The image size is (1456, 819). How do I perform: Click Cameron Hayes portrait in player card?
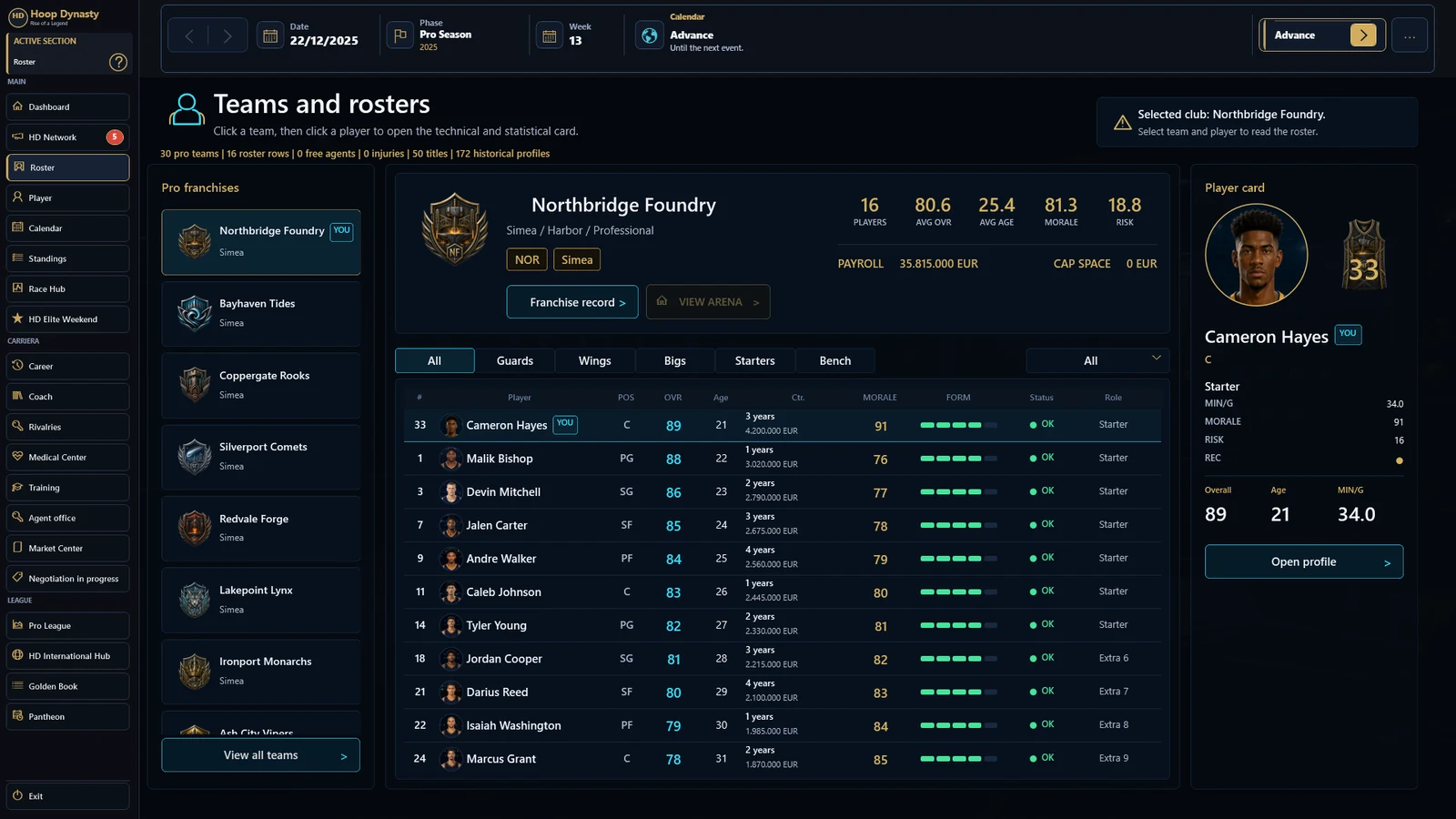click(1257, 255)
